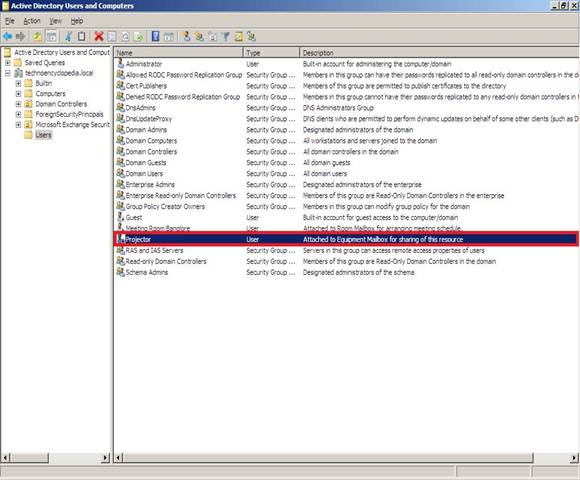Expand the Builtin container
Screen dimensions: 580x480
tap(18, 83)
